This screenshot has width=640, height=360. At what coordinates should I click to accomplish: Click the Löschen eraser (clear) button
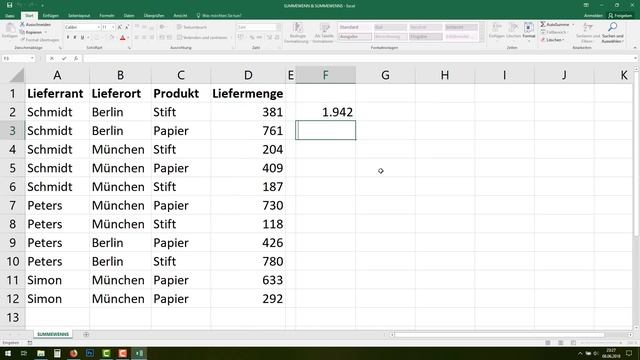tap(552, 40)
